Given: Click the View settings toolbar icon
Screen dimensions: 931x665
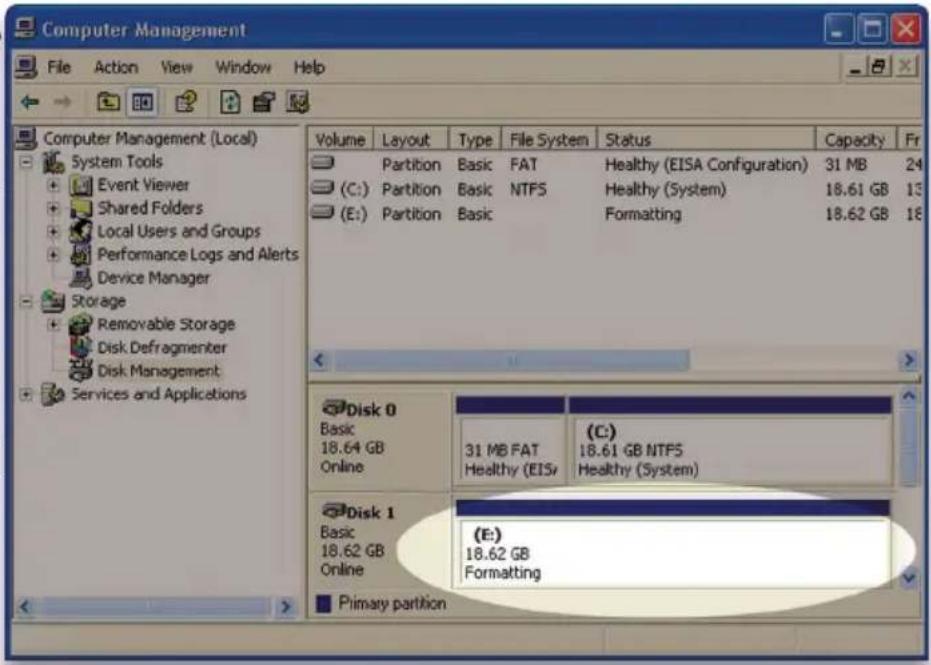Looking at the screenshot, I should point(298,102).
